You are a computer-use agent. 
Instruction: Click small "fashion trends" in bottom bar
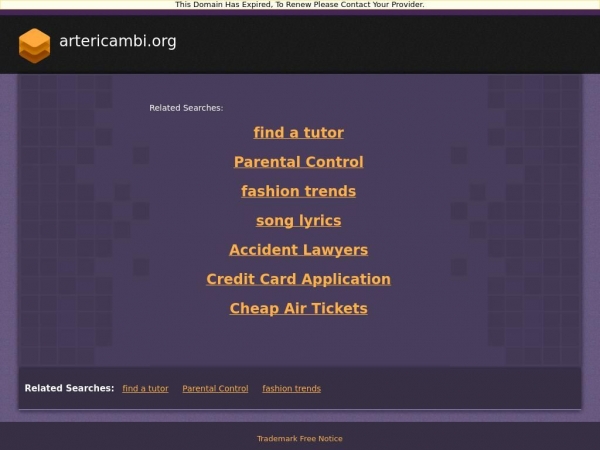[x=292, y=388]
